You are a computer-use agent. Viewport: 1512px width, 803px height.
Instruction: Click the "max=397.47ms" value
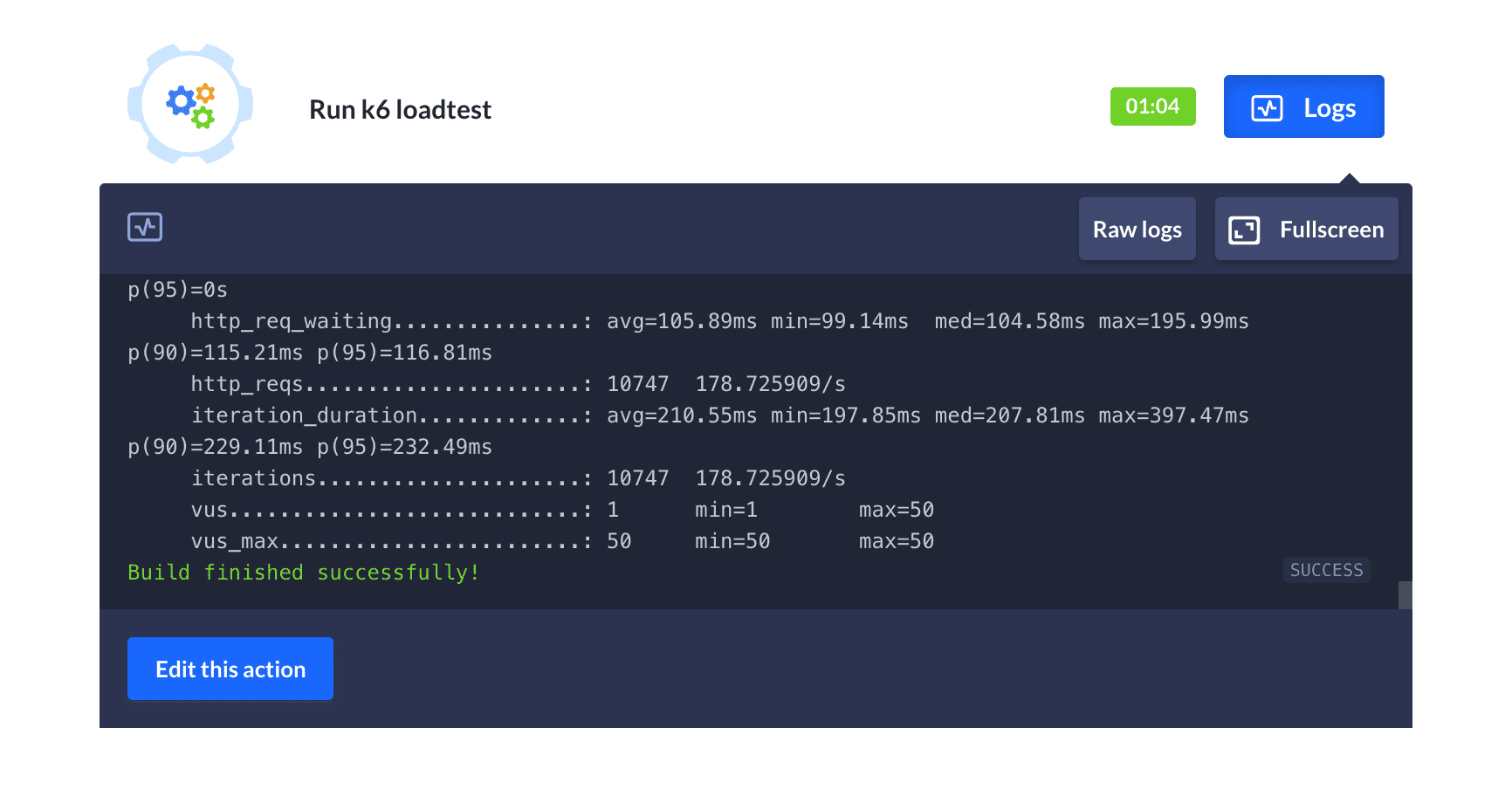[x=1173, y=415]
